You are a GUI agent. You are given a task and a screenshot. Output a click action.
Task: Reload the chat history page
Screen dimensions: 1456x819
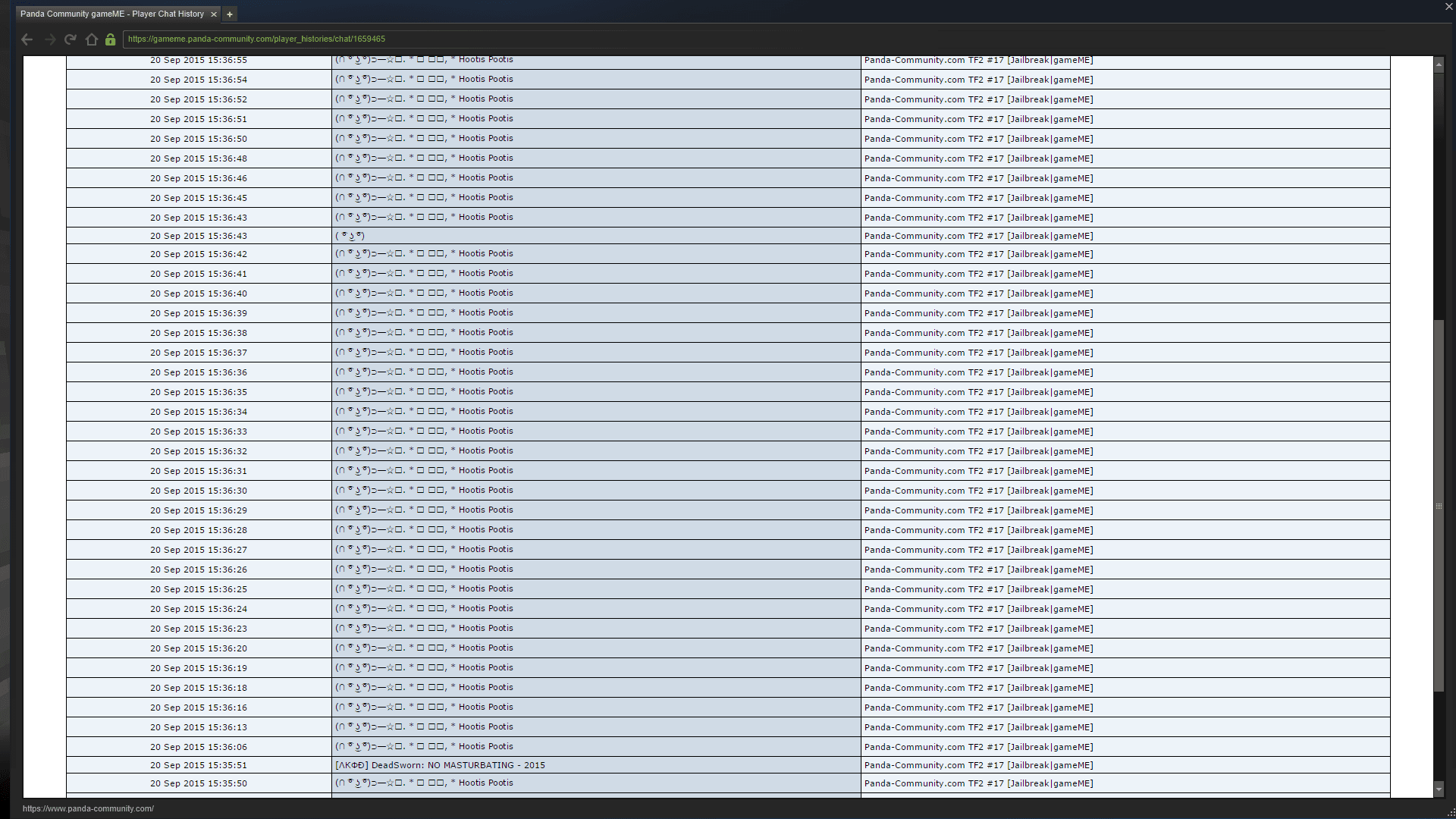point(71,39)
